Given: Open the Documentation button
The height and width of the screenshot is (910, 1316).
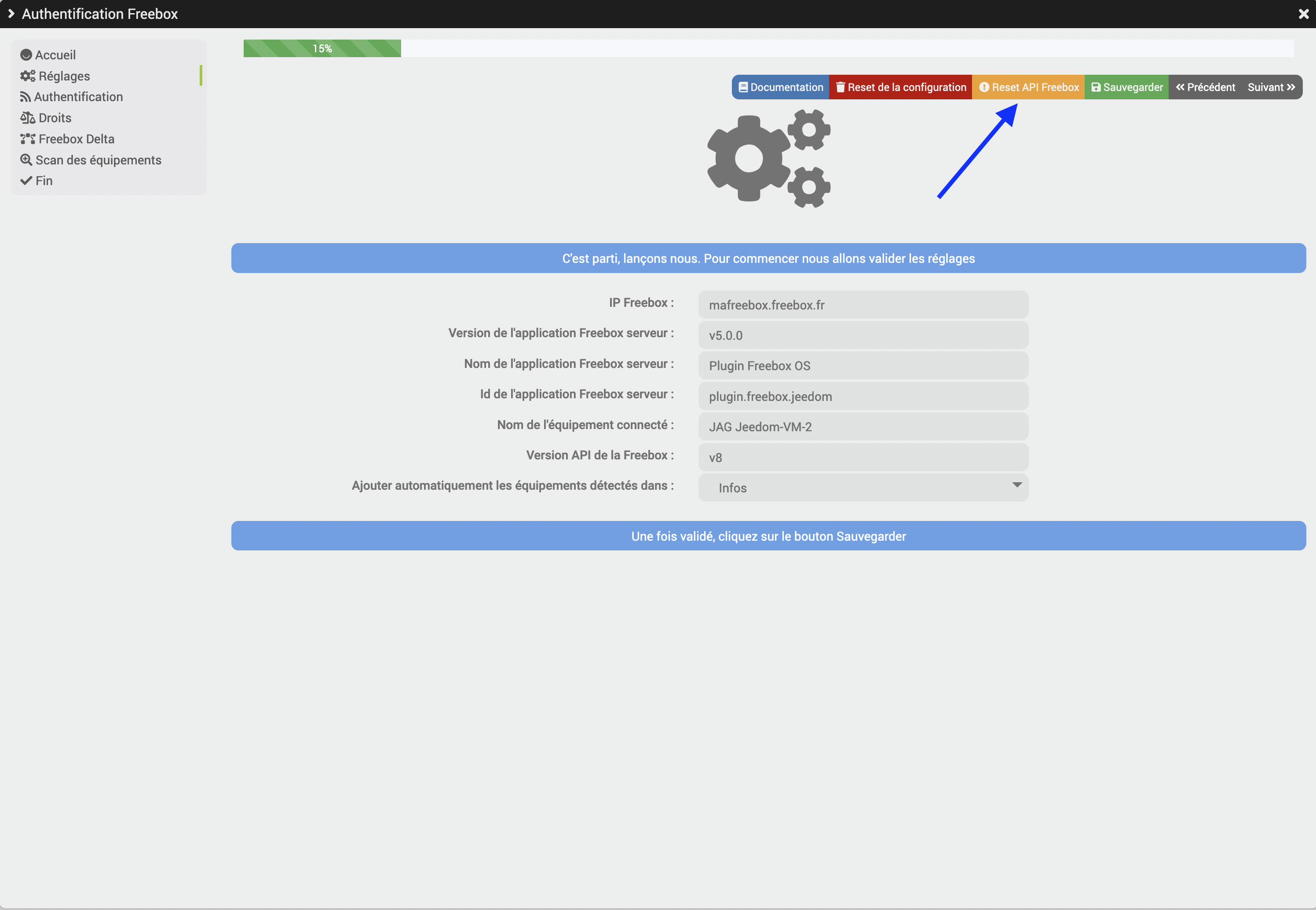Looking at the screenshot, I should tap(780, 87).
